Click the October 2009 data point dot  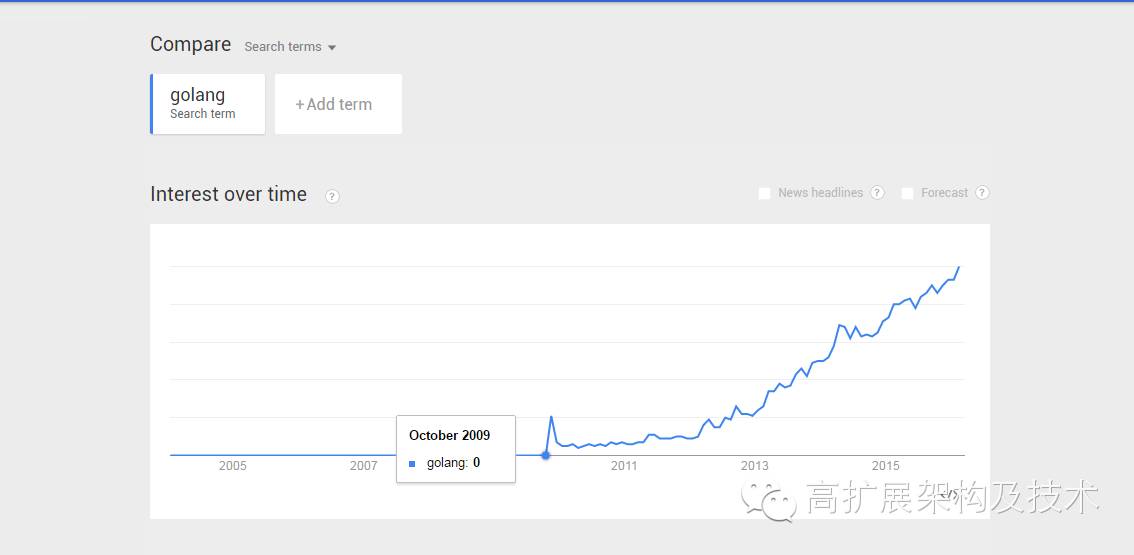pos(545,455)
